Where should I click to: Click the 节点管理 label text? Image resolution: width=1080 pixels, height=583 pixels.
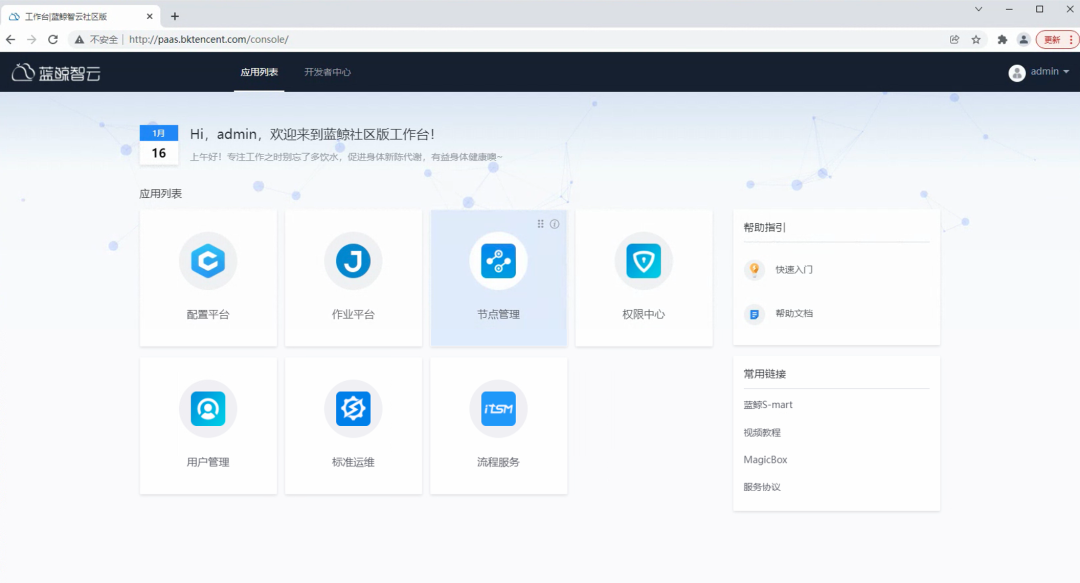click(499, 314)
